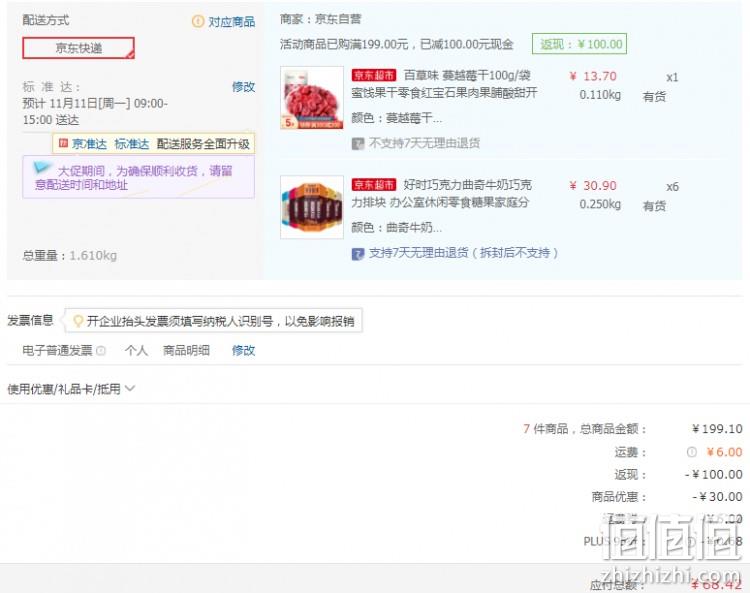
Task: Click 京东超市 tag on 百草味 item
Action: point(374,75)
